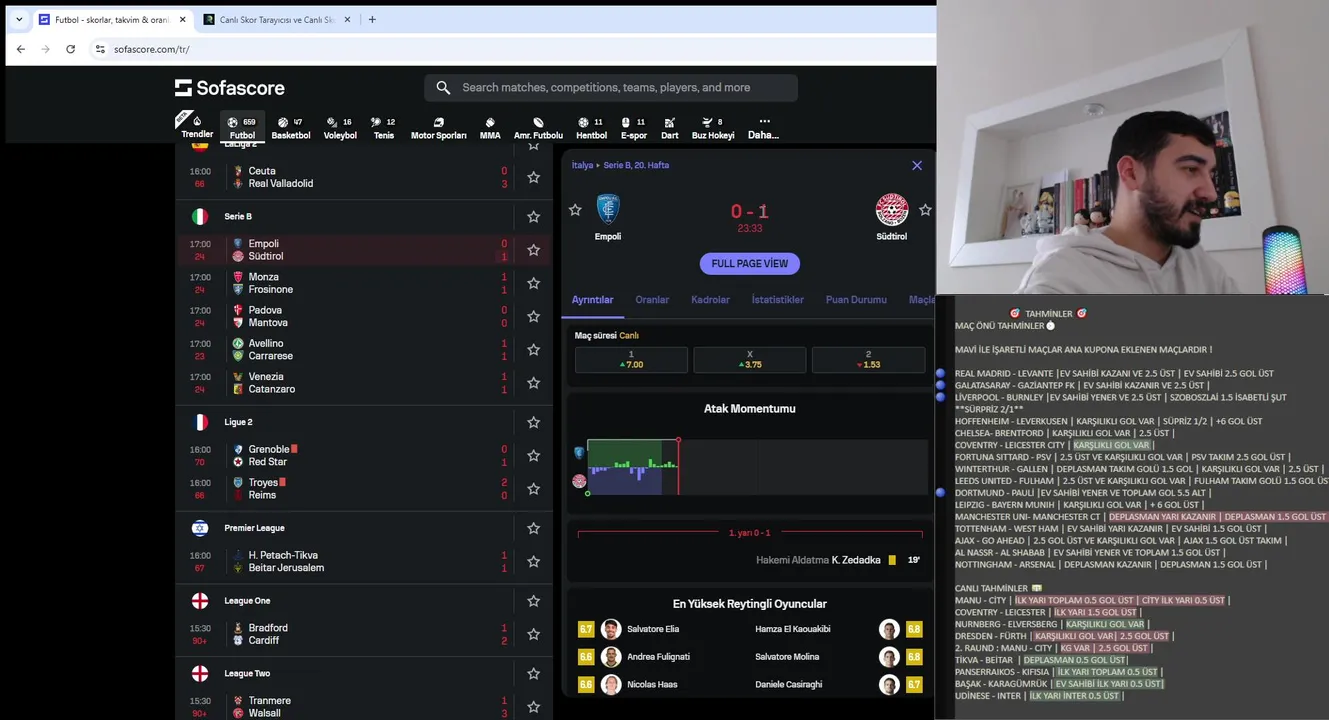
Task: Switch to the Oranlar tab
Action: [652, 300]
